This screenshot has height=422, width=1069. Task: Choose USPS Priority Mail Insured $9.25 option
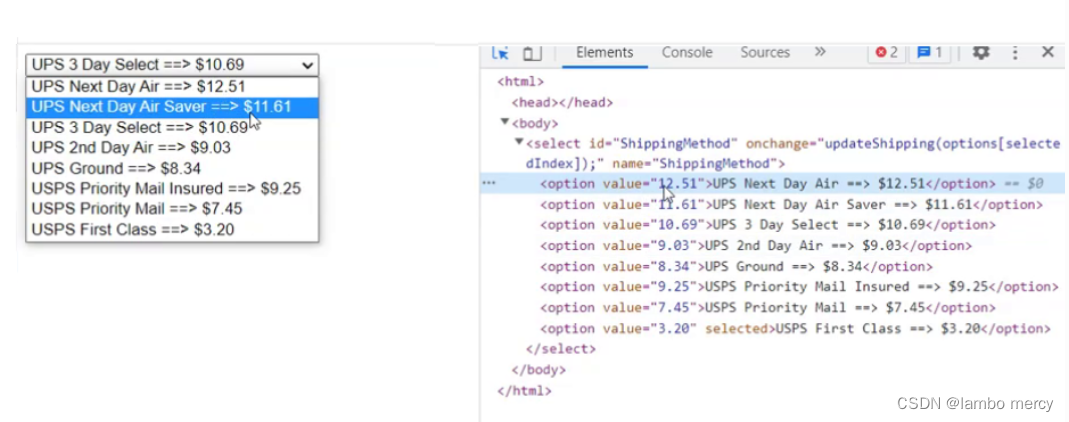click(172, 189)
